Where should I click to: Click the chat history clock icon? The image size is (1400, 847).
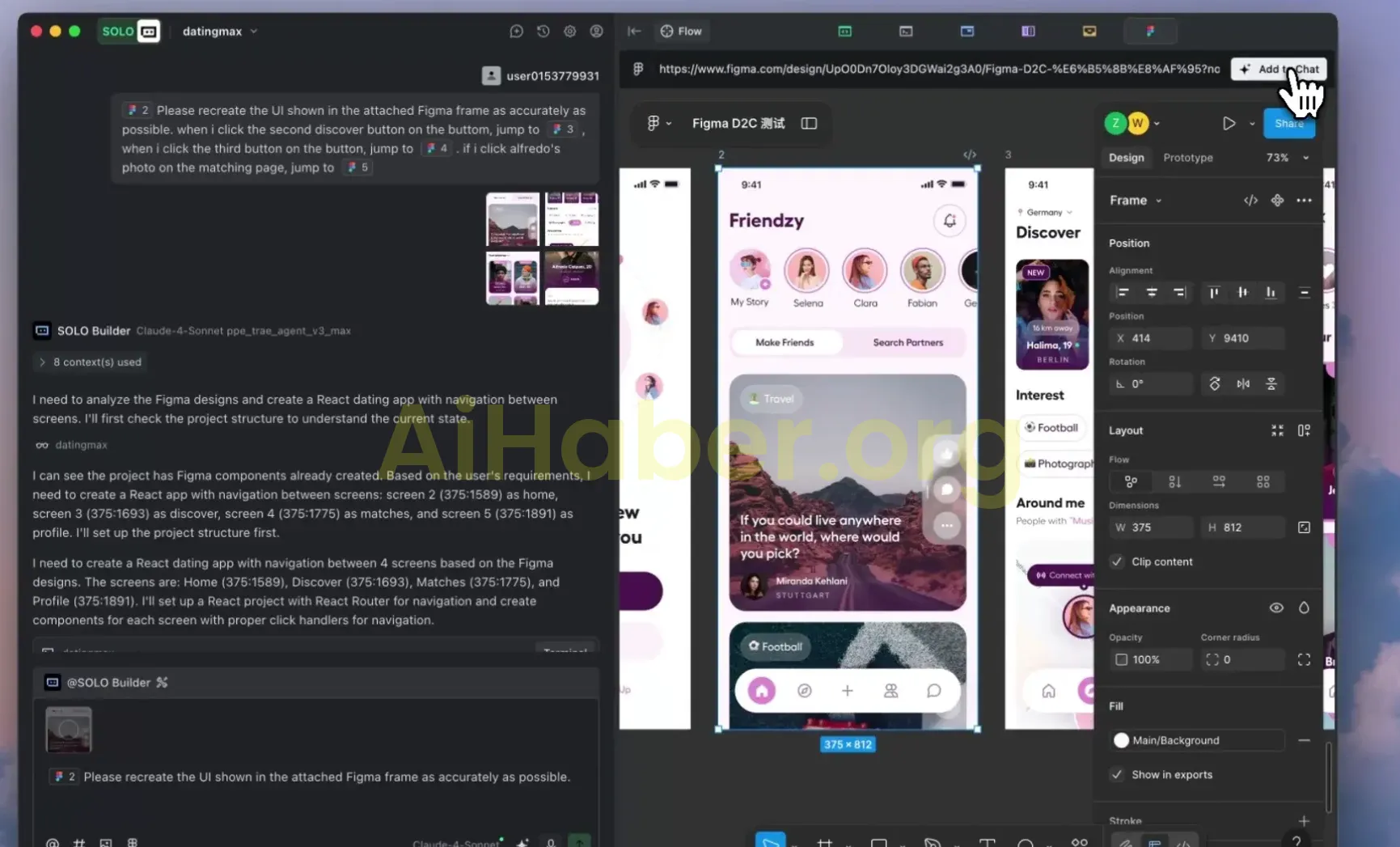point(544,32)
